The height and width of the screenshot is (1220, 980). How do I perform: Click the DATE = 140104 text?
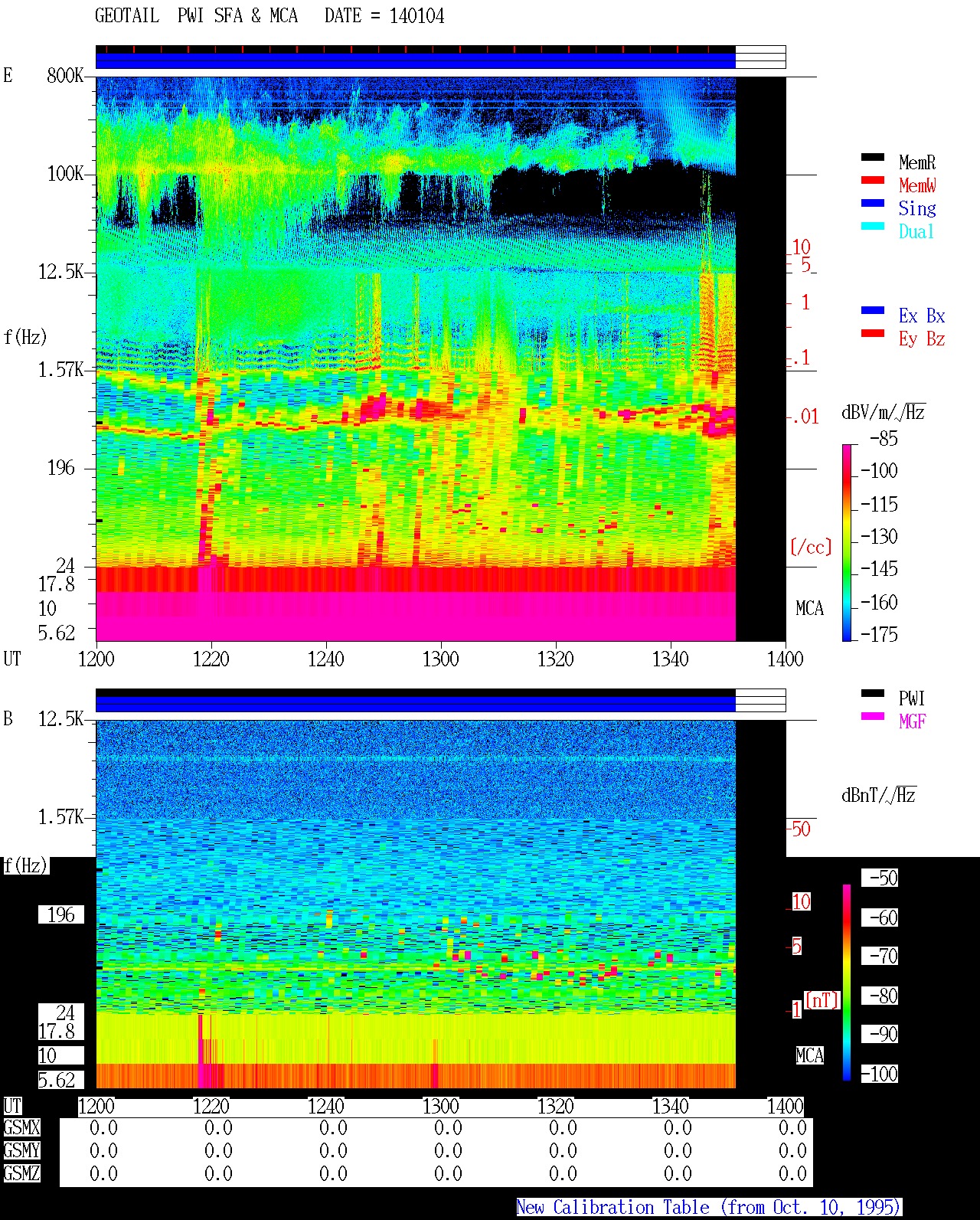(384, 16)
